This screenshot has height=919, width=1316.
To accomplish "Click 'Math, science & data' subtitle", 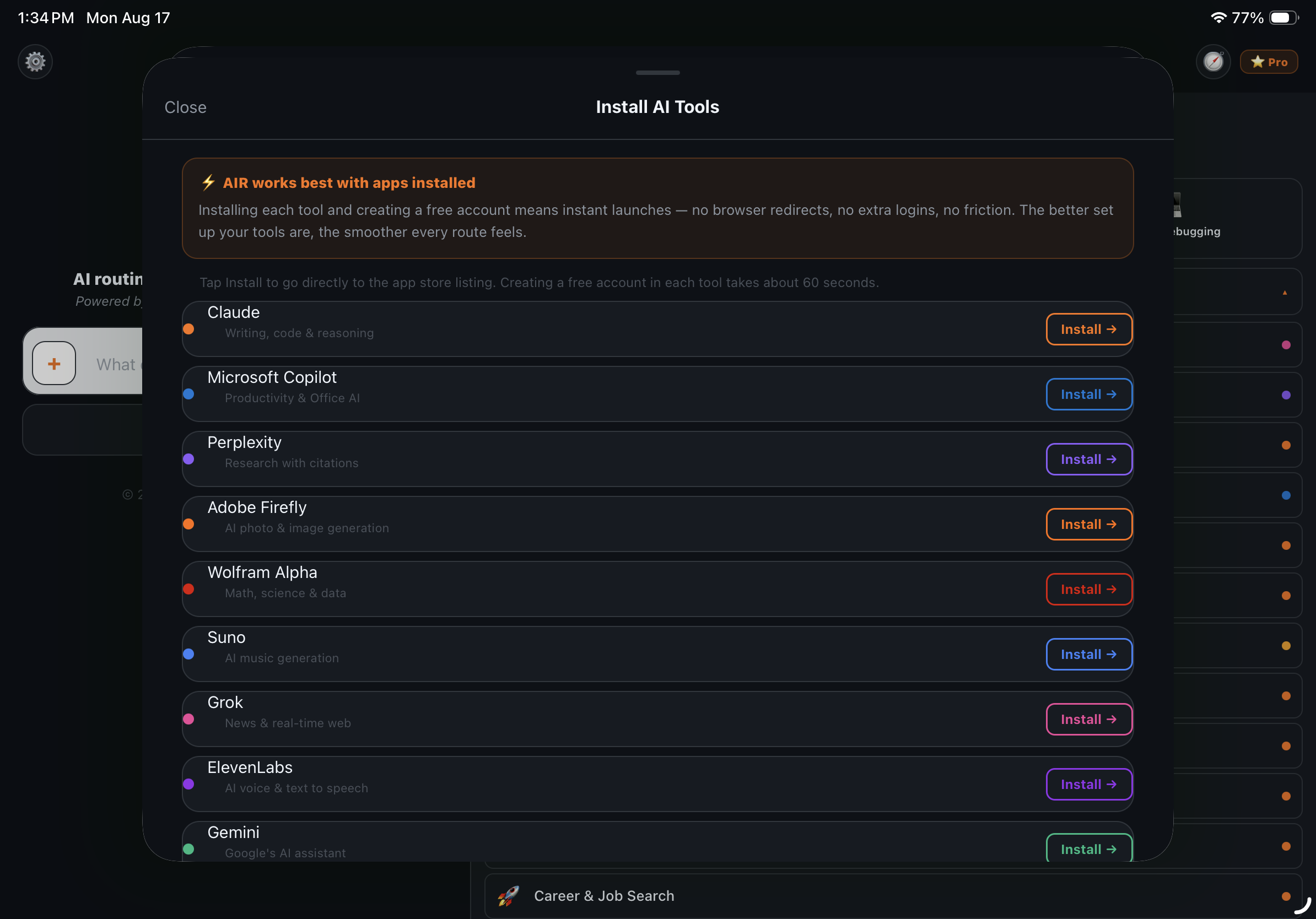I will click(x=285, y=593).
